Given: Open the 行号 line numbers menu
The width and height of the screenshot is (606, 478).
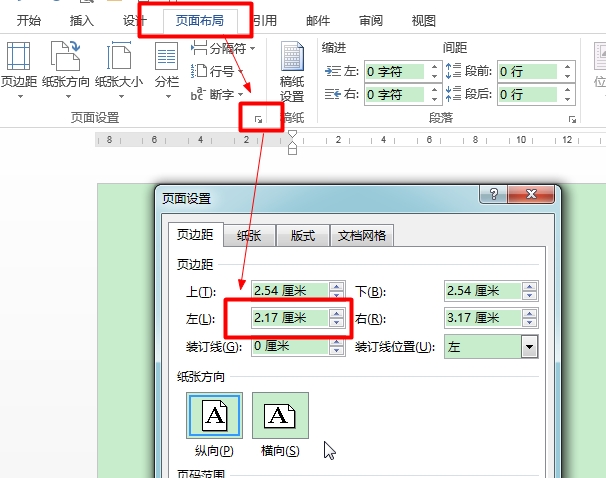Looking at the screenshot, I should tap(217, 71).
